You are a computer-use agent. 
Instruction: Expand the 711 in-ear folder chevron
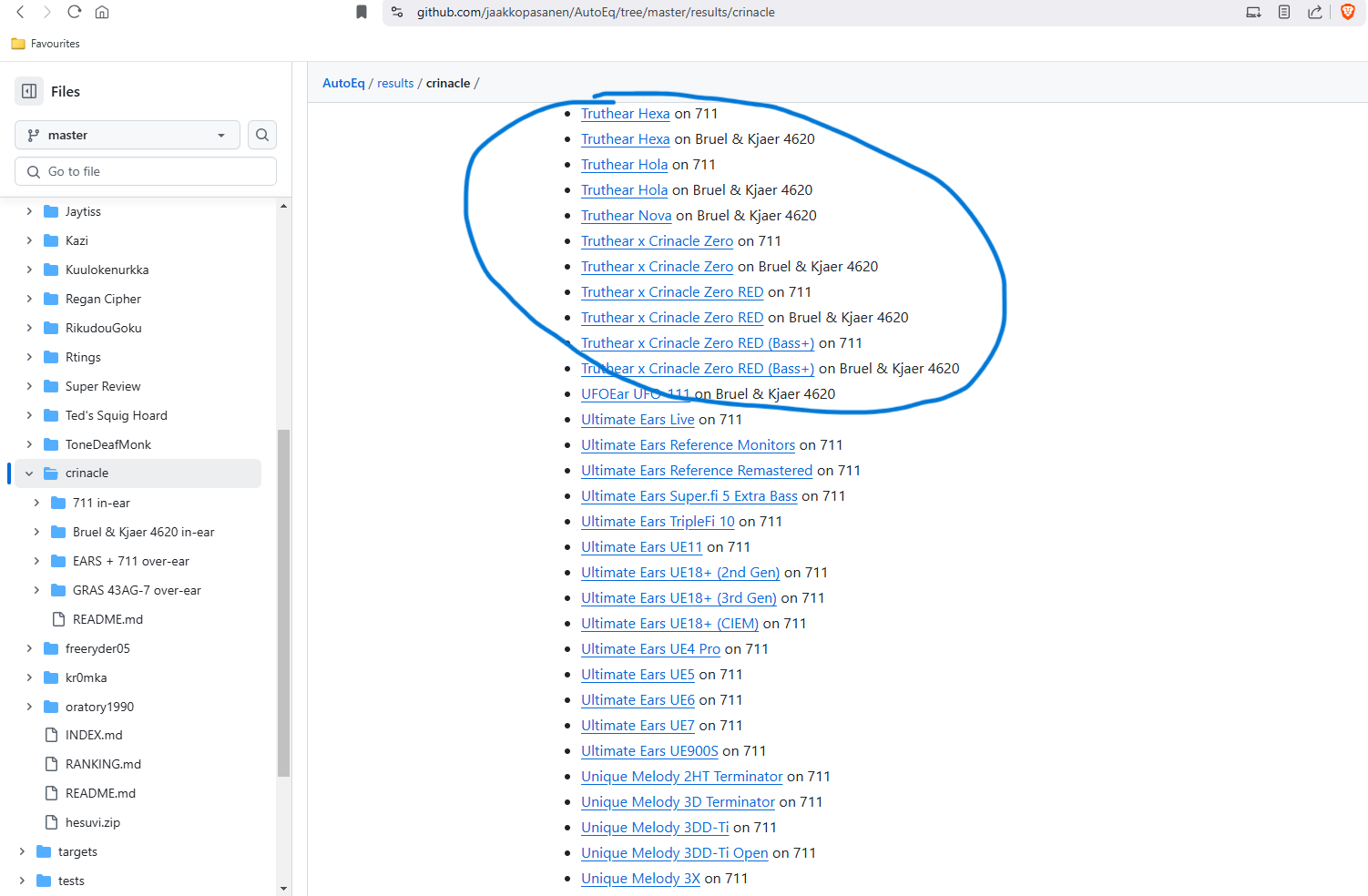click(36, 503)
